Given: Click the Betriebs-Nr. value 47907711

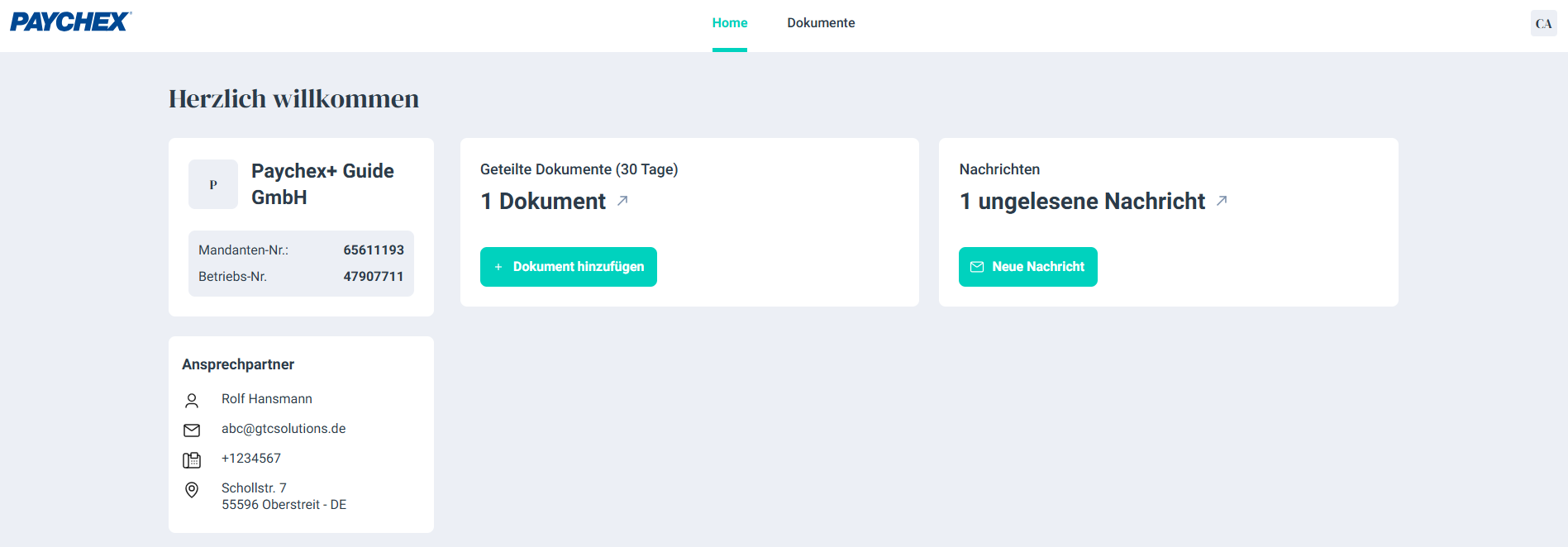Looking at the screenshot, I should coord(374,277).
